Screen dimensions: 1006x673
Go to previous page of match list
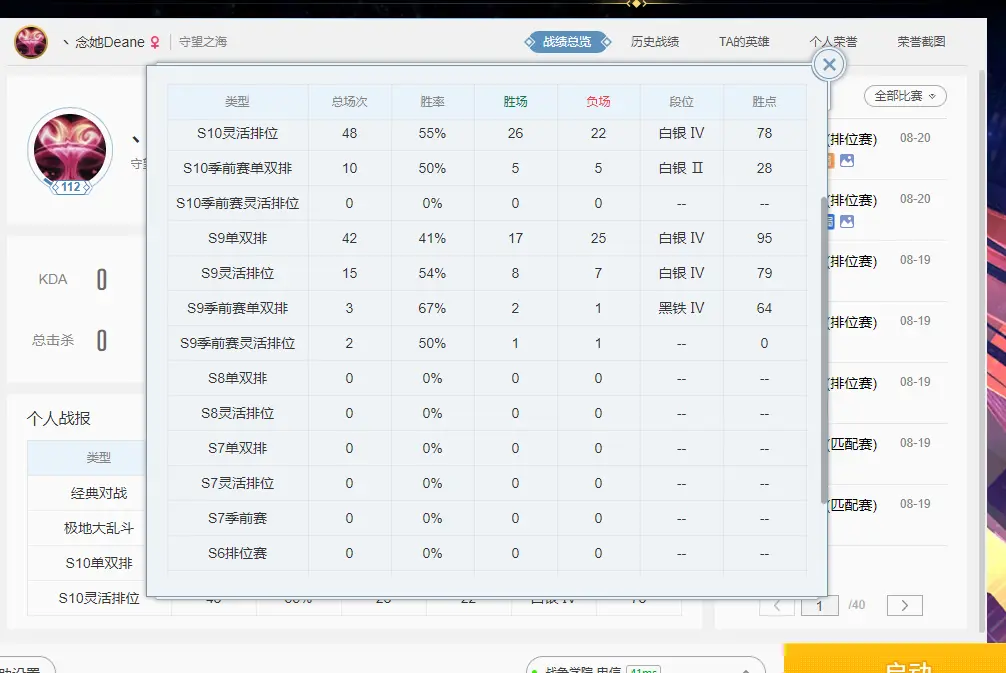coord(777,606)
